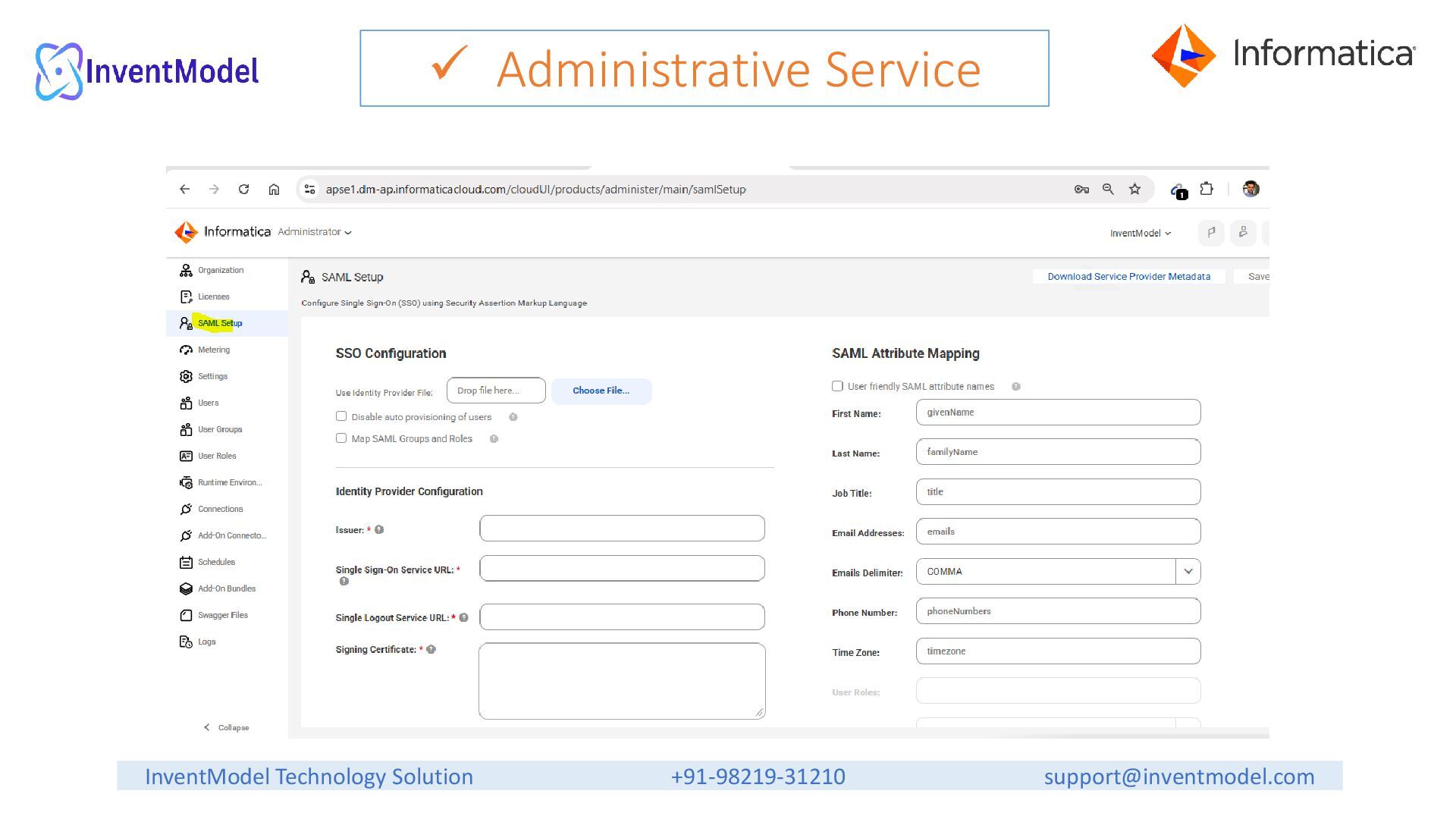This screenshot has width=1456, height=819.
Task: Click the Single Logout Service URL field
Action: (x=622, y=617)
